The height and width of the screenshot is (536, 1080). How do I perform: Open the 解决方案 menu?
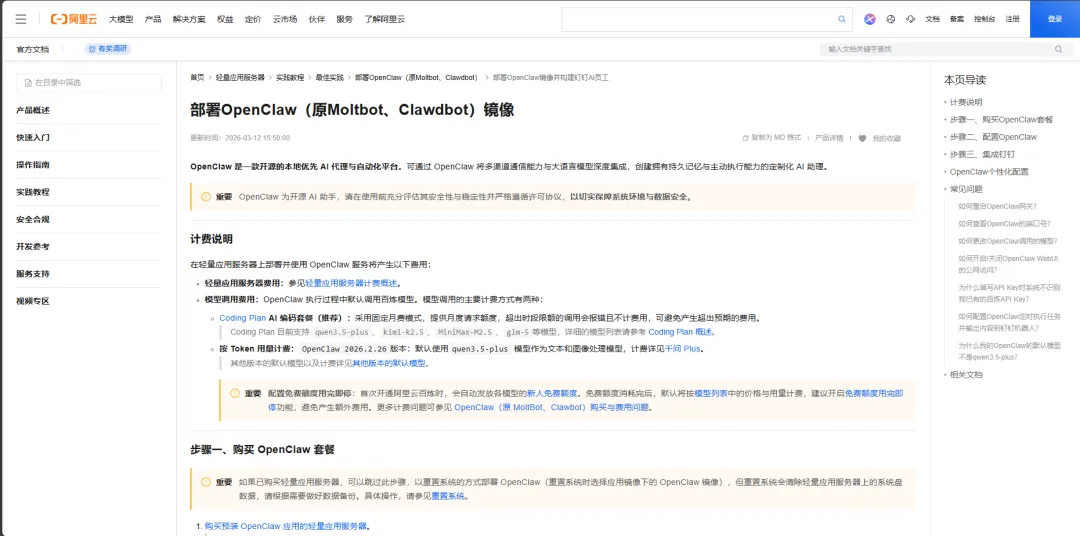(189, 19)
